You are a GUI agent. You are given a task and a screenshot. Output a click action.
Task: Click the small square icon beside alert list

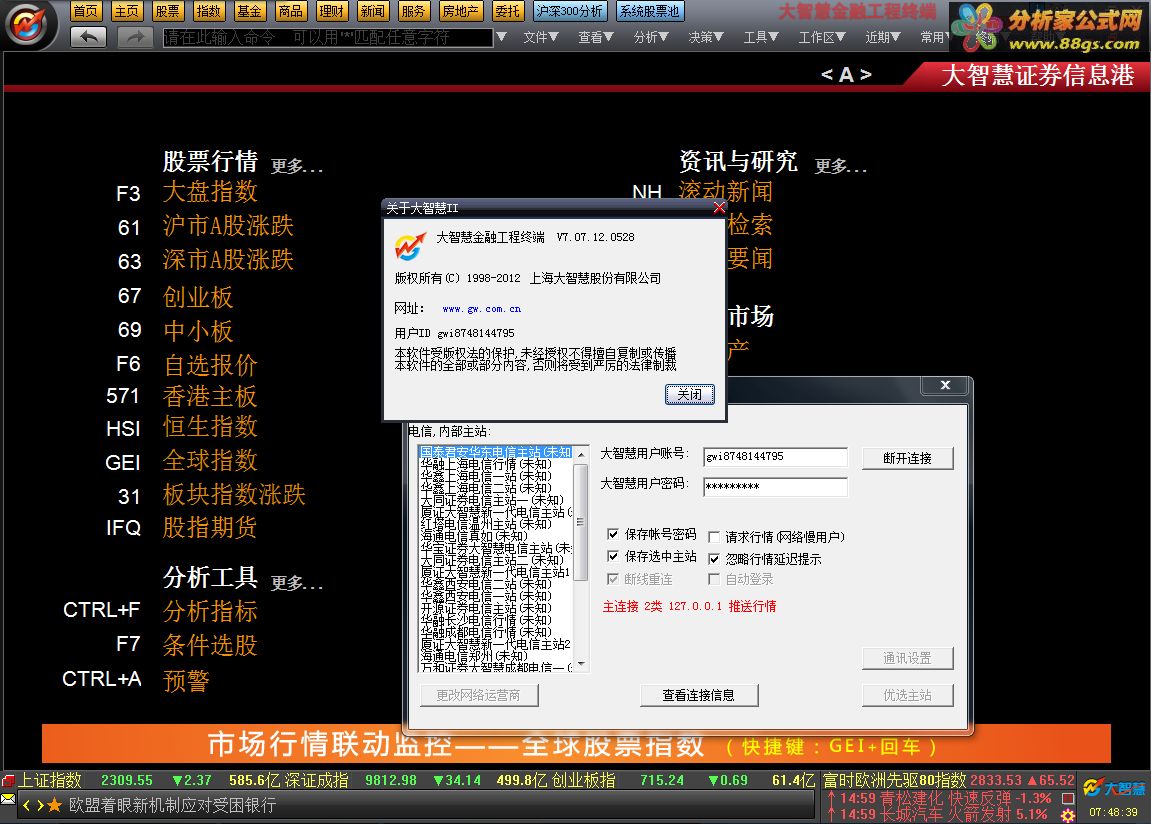1068,798
